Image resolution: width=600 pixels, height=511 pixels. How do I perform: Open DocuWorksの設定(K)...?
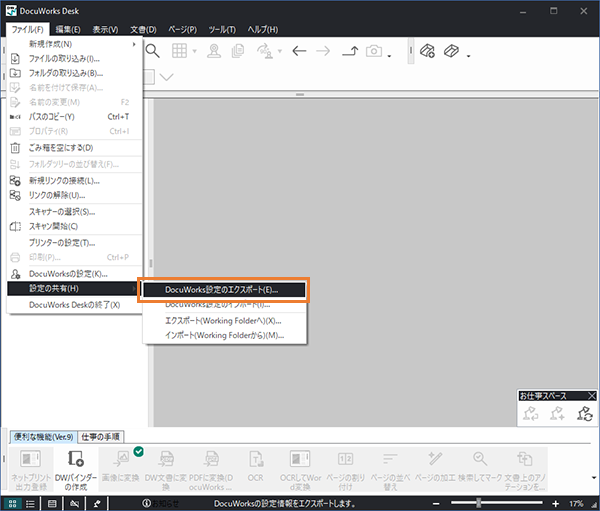[x=75, y=274]
